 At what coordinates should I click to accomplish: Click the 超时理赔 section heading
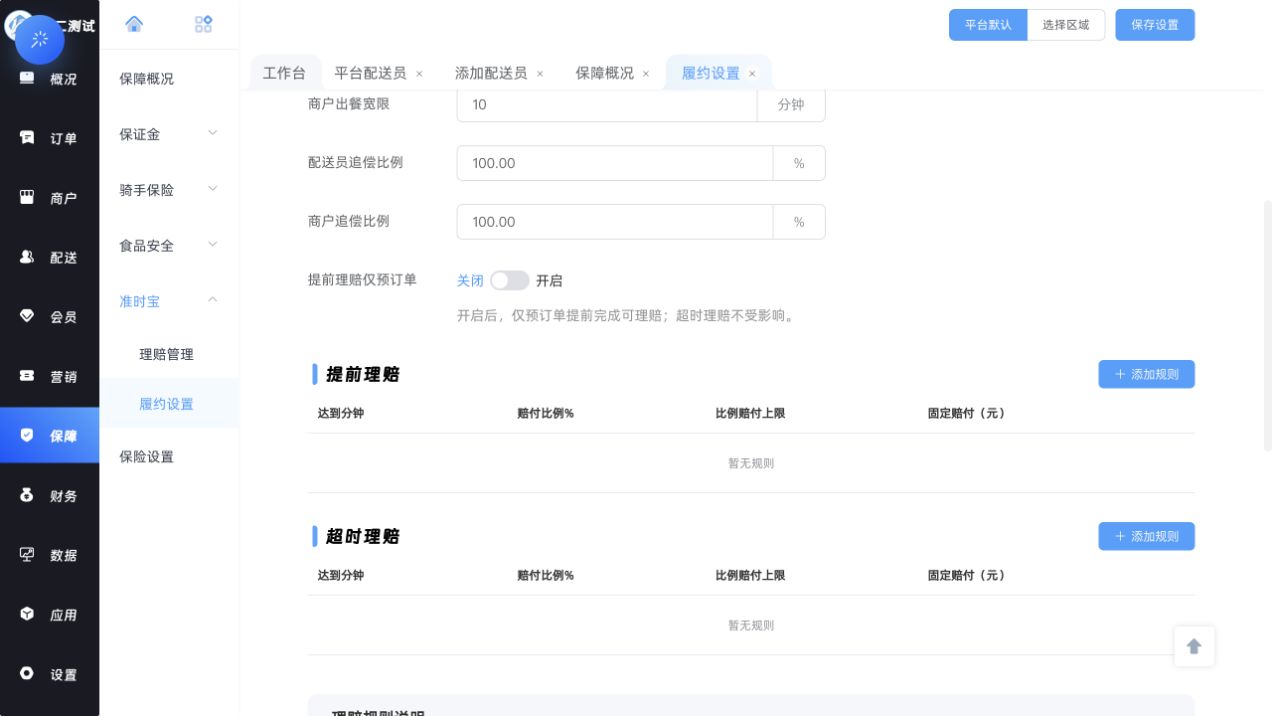click(362, 536)
